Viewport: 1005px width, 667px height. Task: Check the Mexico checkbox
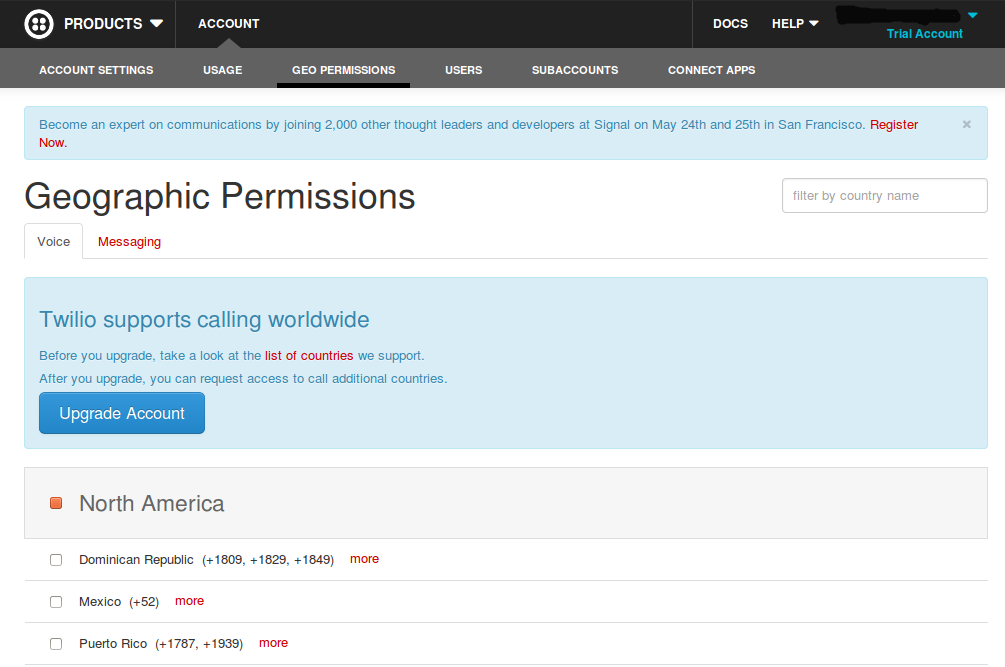[x=56, y=602]
